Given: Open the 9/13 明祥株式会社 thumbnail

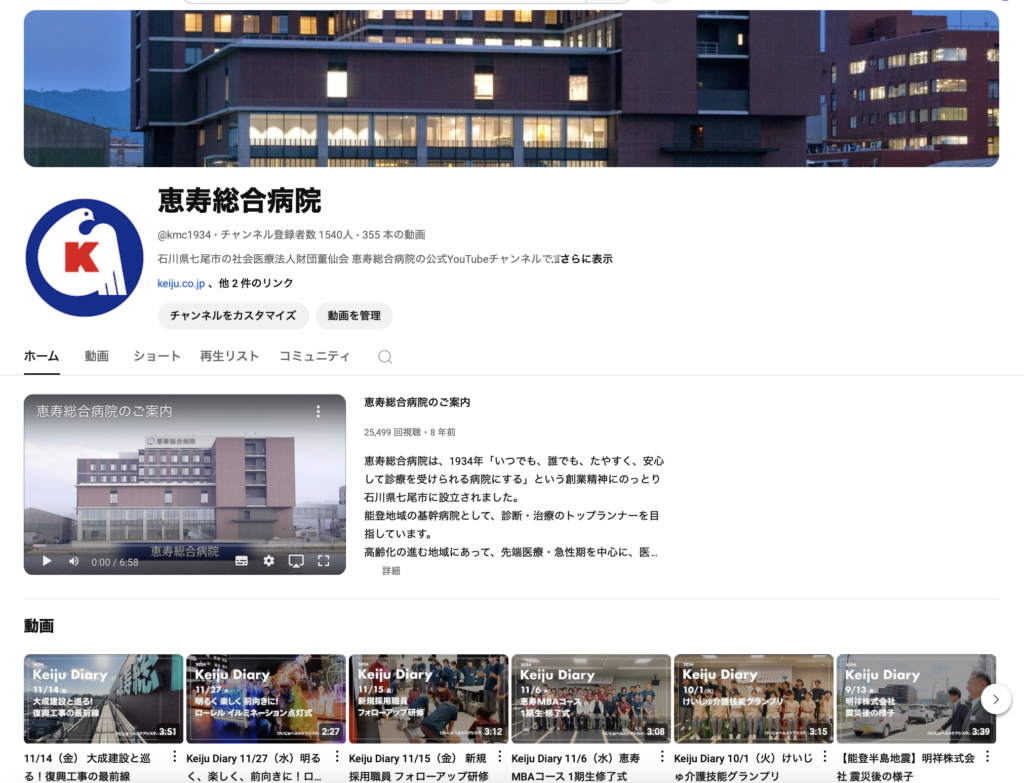Looking at the screenshot, I should point(916,699).
